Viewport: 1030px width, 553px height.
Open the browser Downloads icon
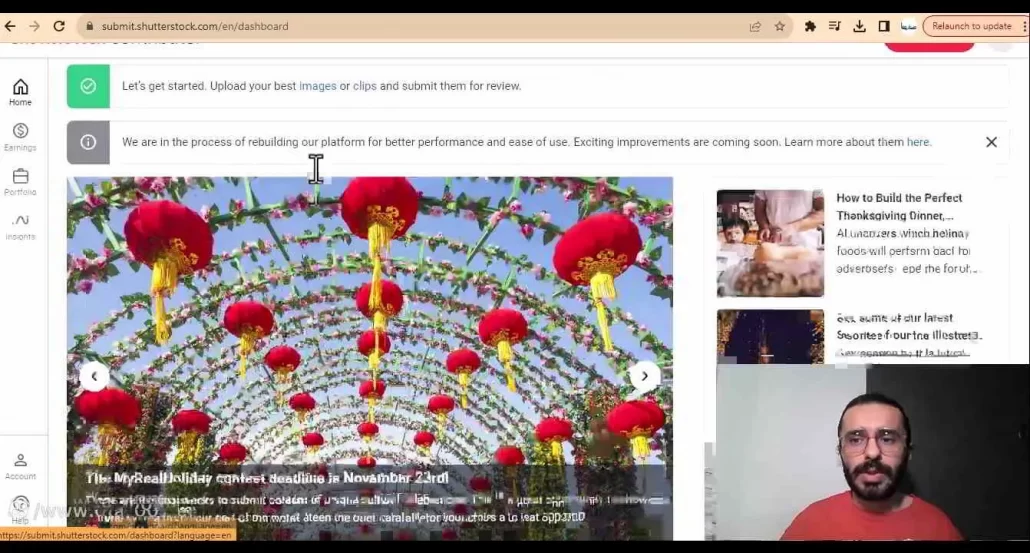859,26
